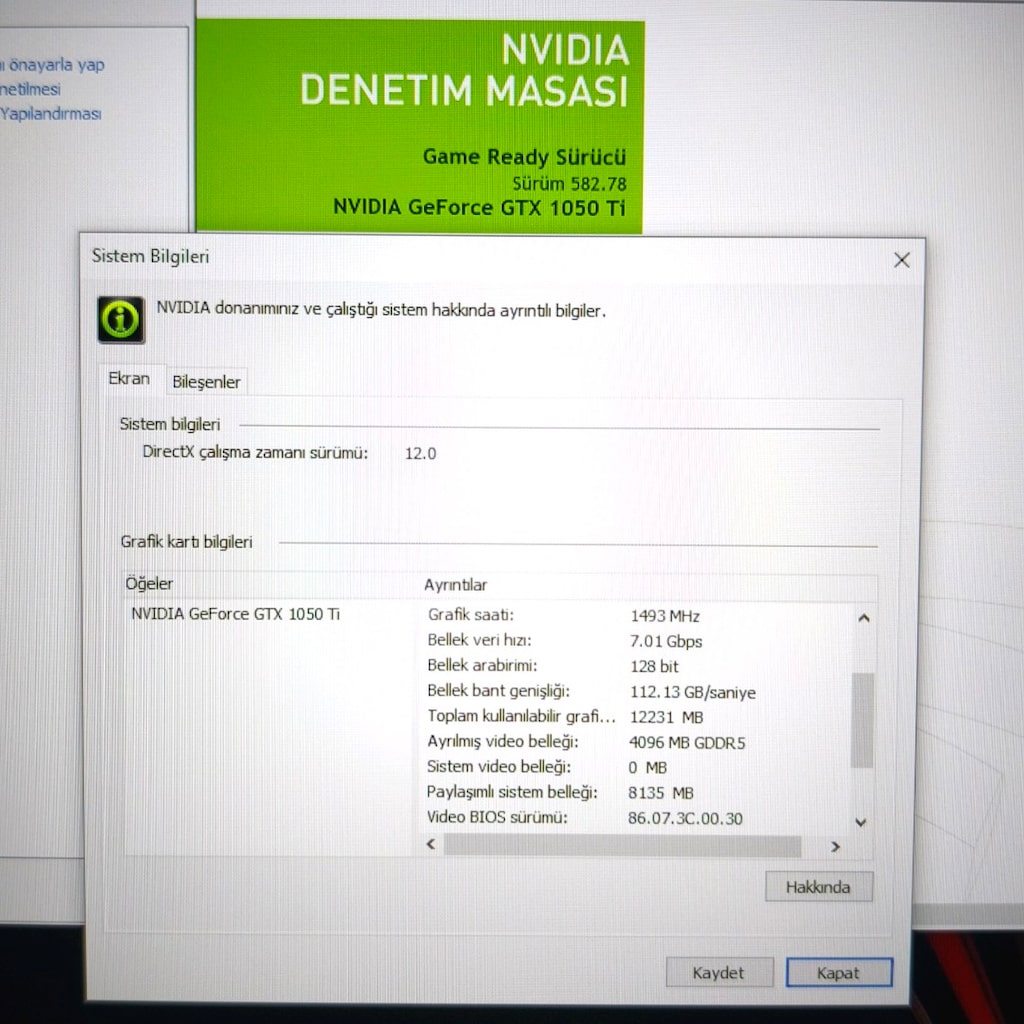Click the Sürüm 582.78 text in banner

[569, 184]
